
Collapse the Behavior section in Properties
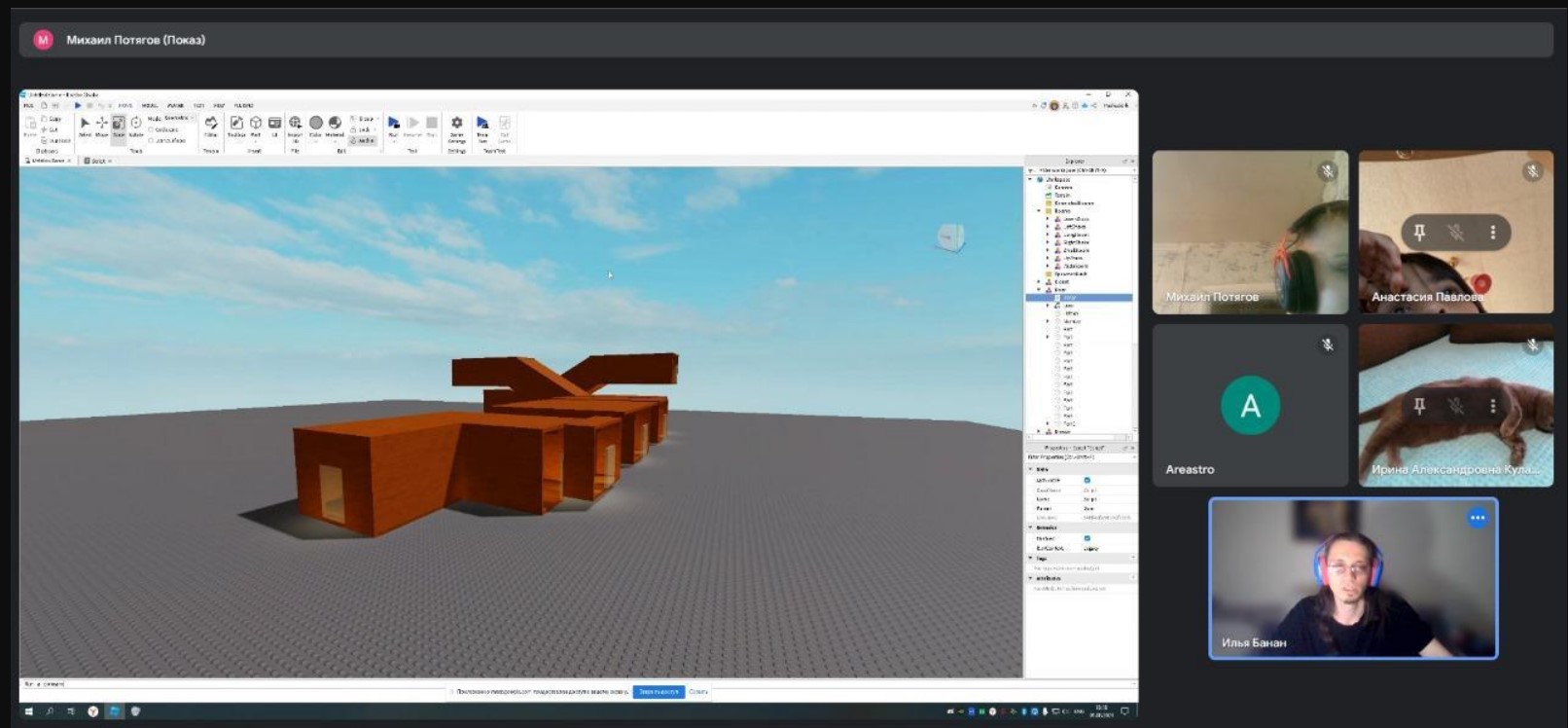click(1031, 528)
